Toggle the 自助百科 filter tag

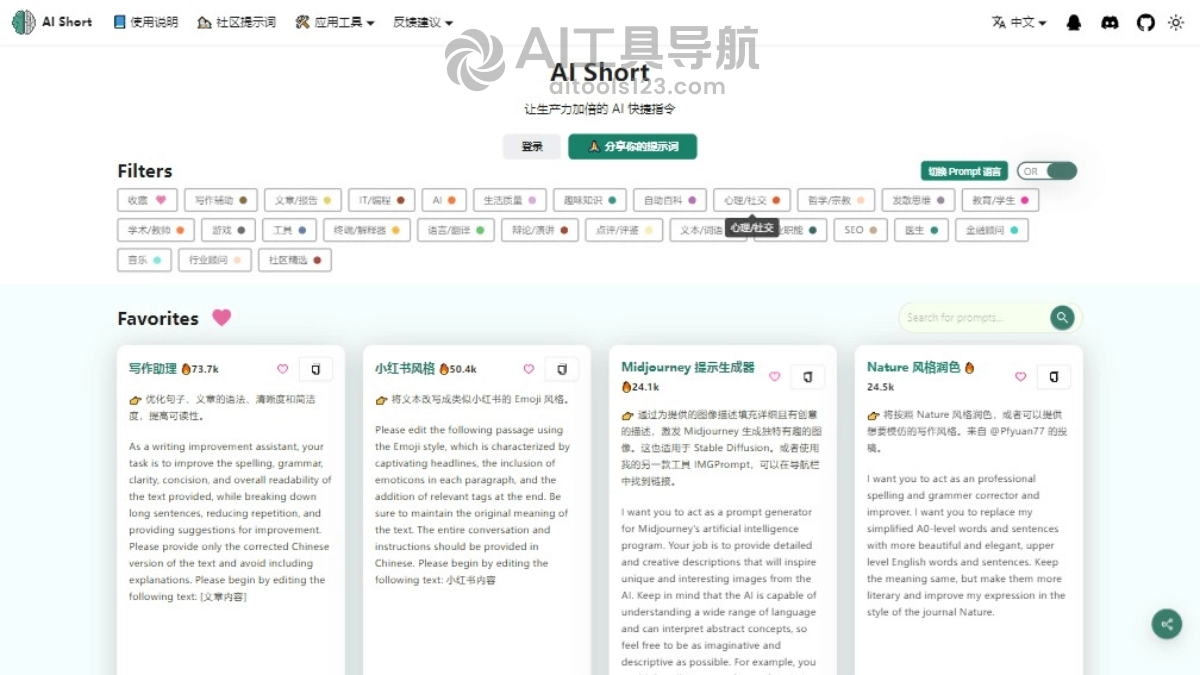(670, 200)
